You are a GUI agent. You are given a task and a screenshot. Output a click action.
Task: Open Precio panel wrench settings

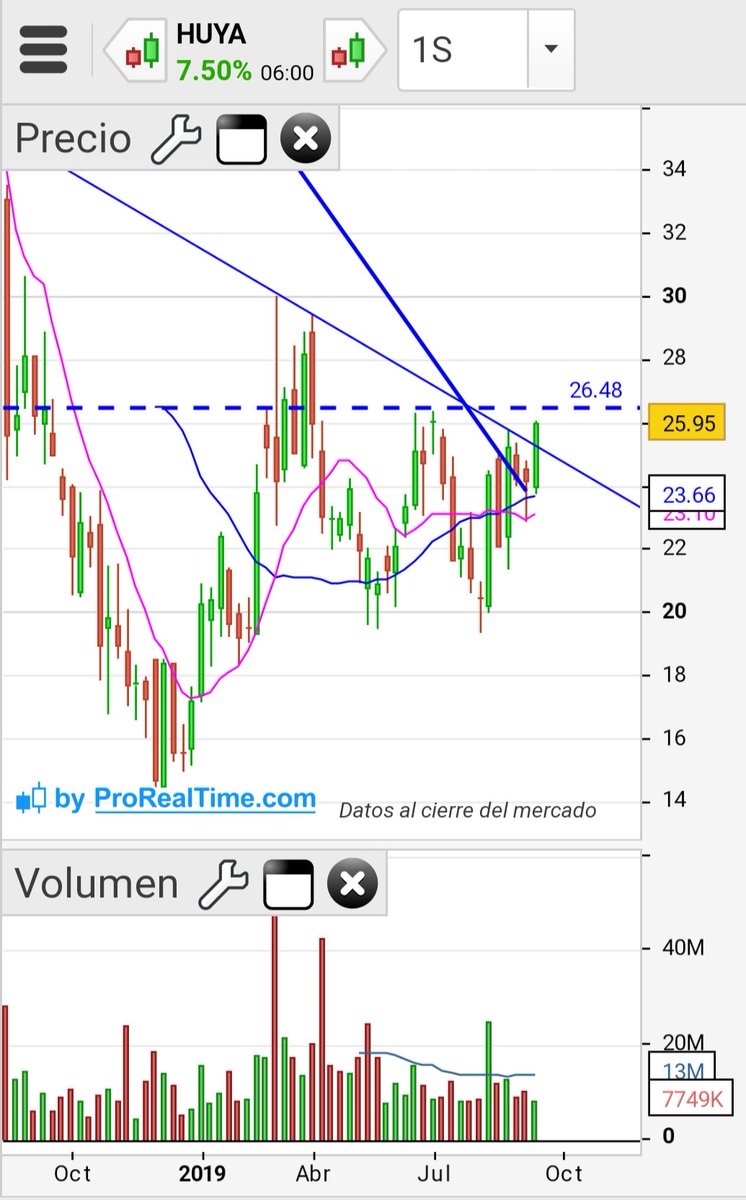pos(176,139)
